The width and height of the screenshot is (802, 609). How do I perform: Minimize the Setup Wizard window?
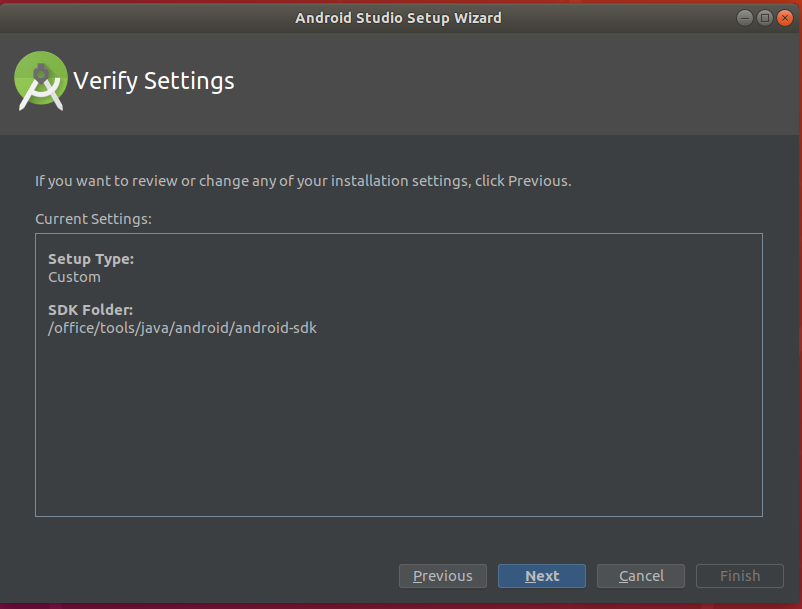pos(745,18)
